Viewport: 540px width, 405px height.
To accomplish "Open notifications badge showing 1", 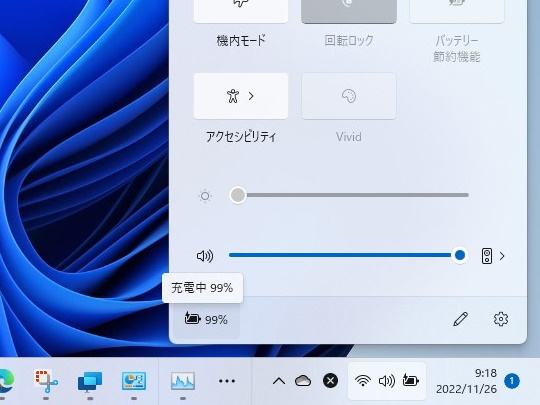I will [x=512, y=381].
